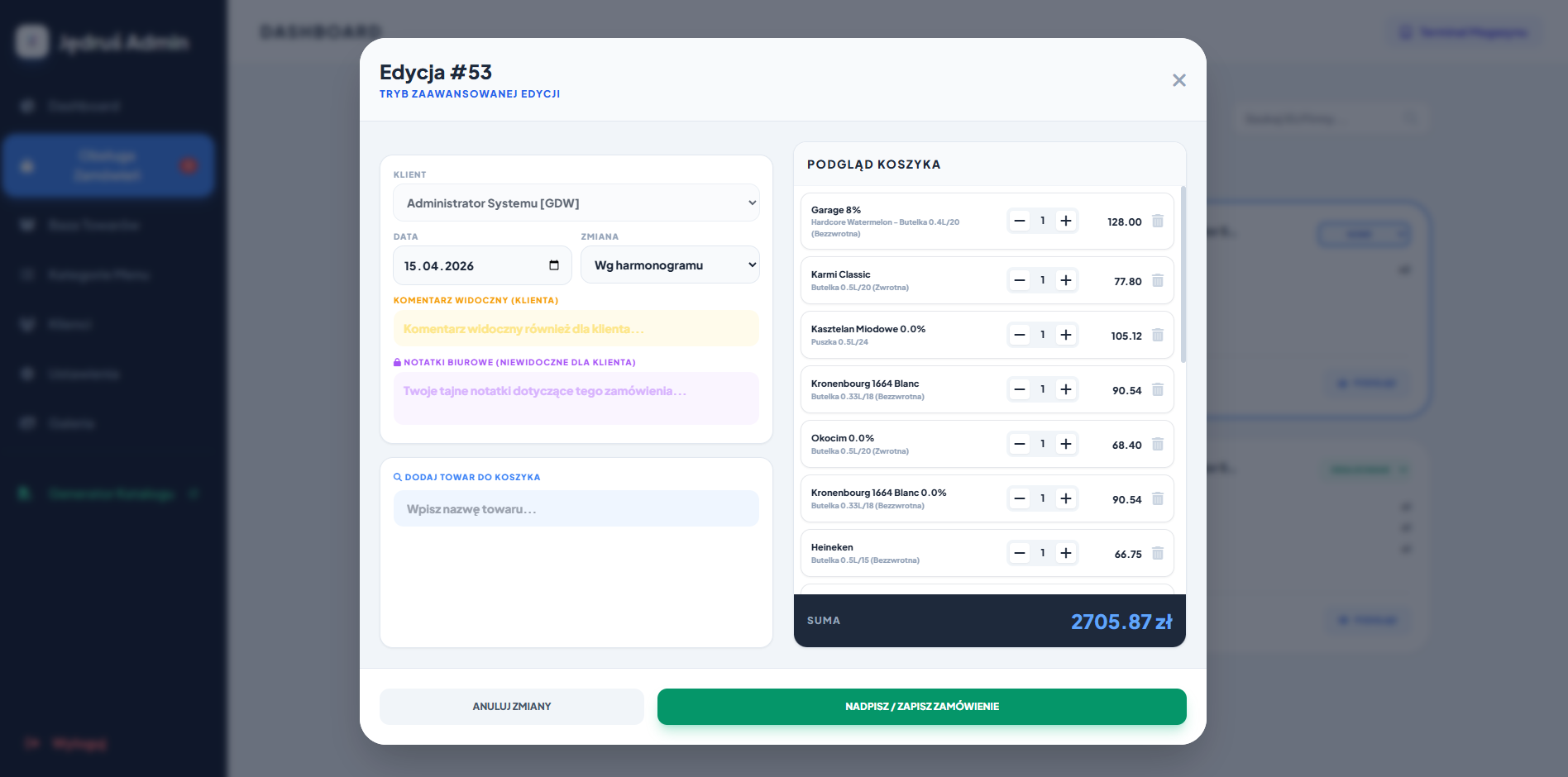
Task: Increase Kronenbourg 1664 Blanc 0.0% quantity
Action: pyautogui.click(x=1066, y=498)
